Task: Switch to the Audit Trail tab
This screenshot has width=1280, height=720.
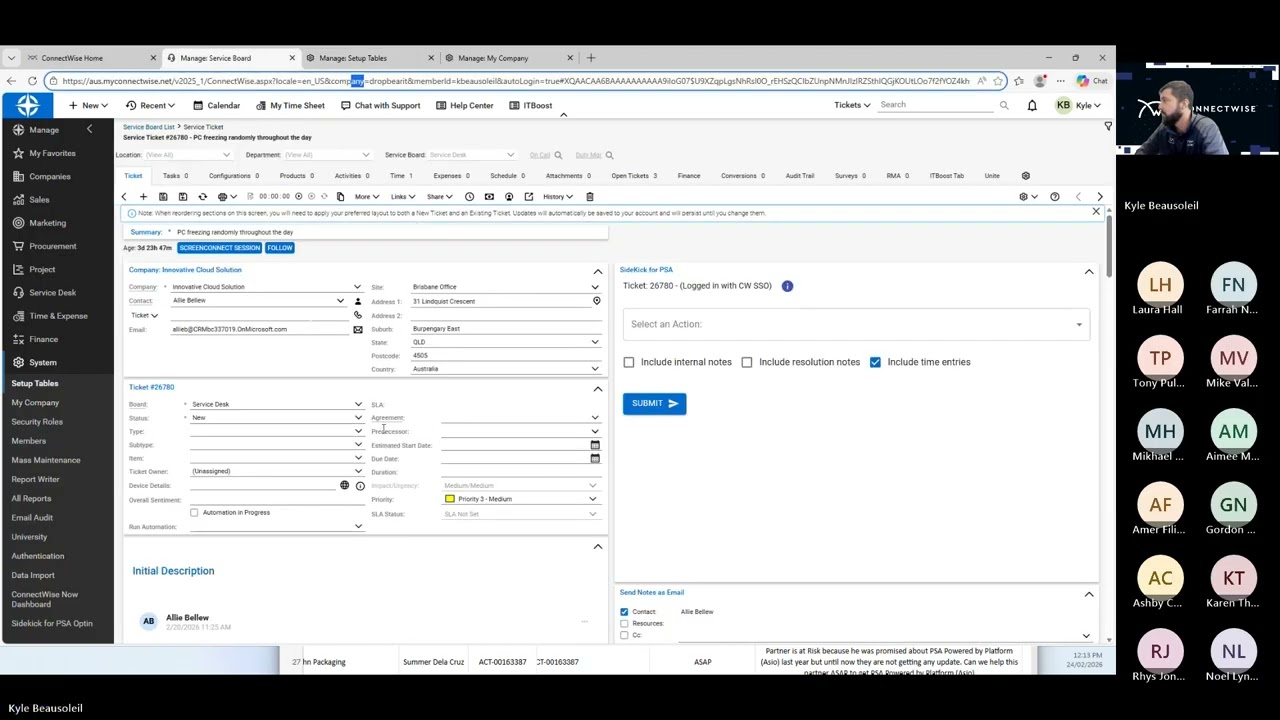Action: click(x=800, y=176)
